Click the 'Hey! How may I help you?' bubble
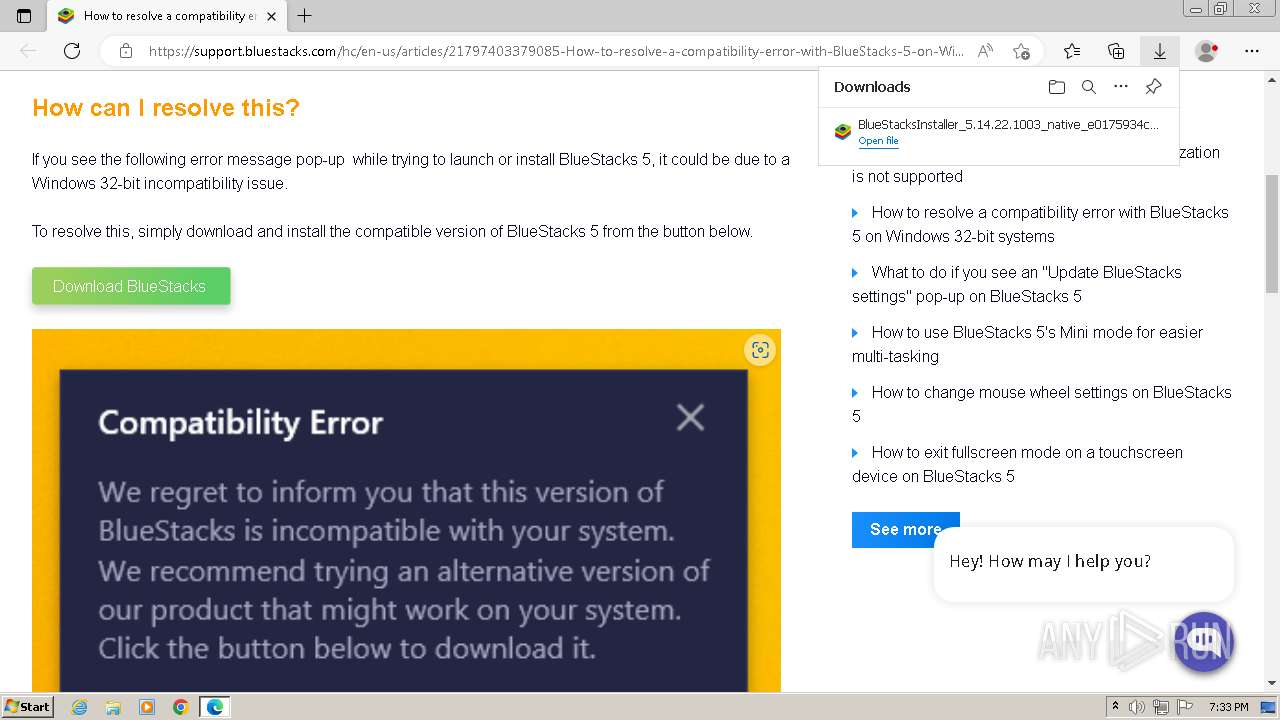1280x720 pixels. coord(1084,562)
